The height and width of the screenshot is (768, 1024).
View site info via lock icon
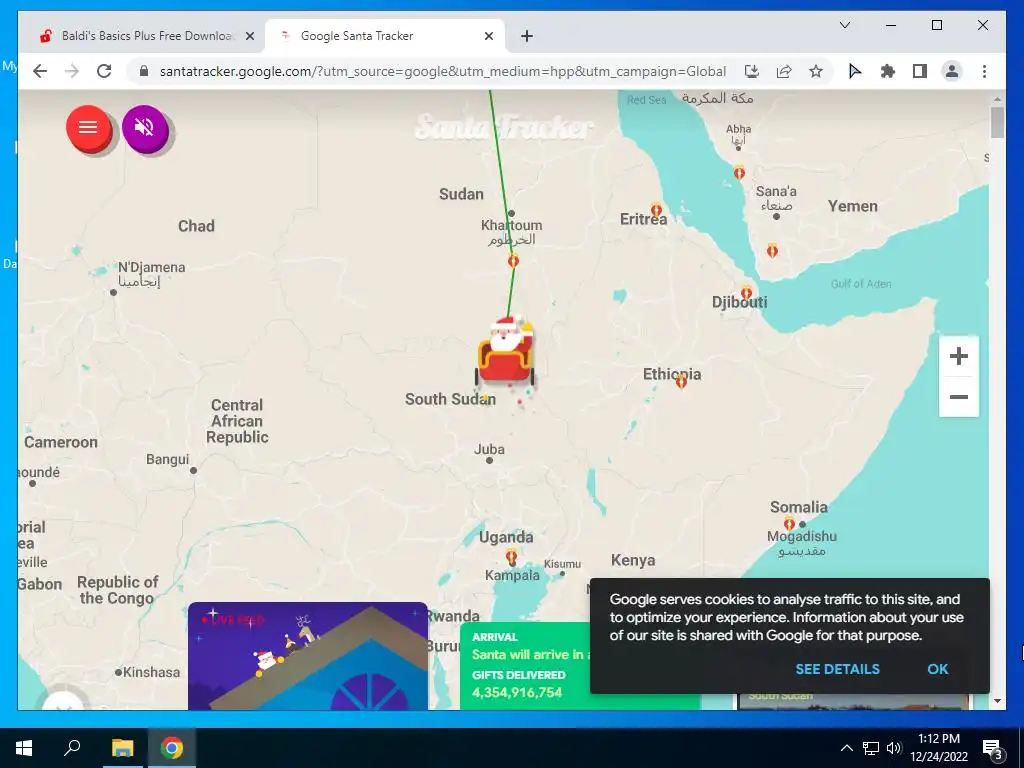tap(144, 71)
